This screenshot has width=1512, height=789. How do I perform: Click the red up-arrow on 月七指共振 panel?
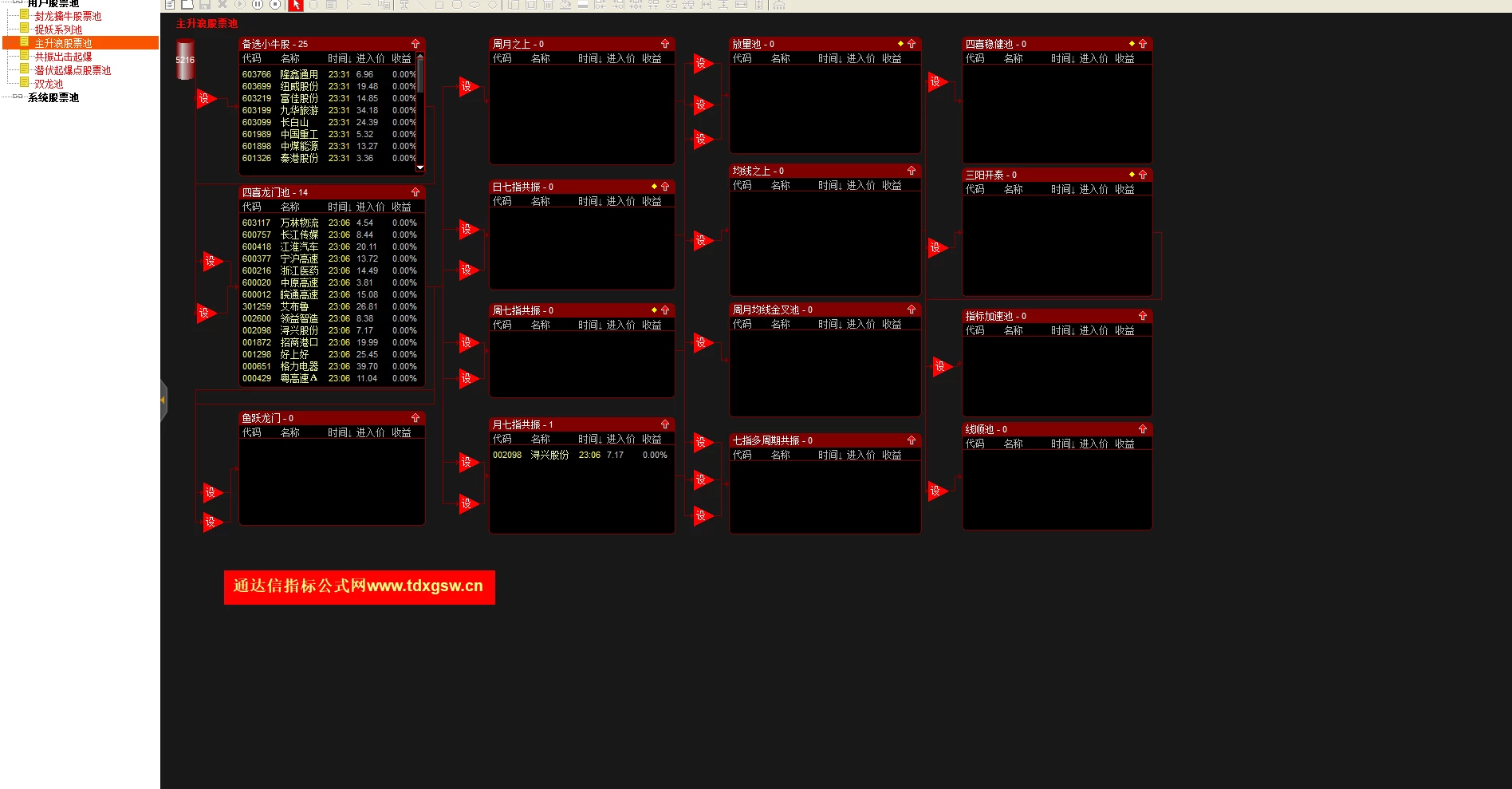[x=665, y=424]
